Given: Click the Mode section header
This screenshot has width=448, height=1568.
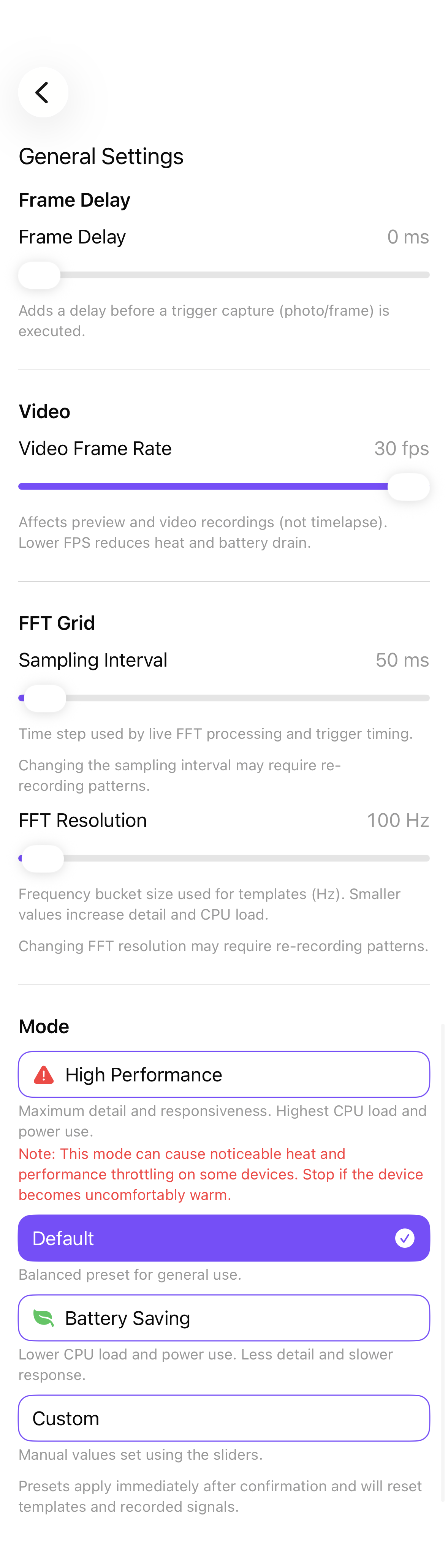Looking at the screenshot, I should (x=44, y=1026).
